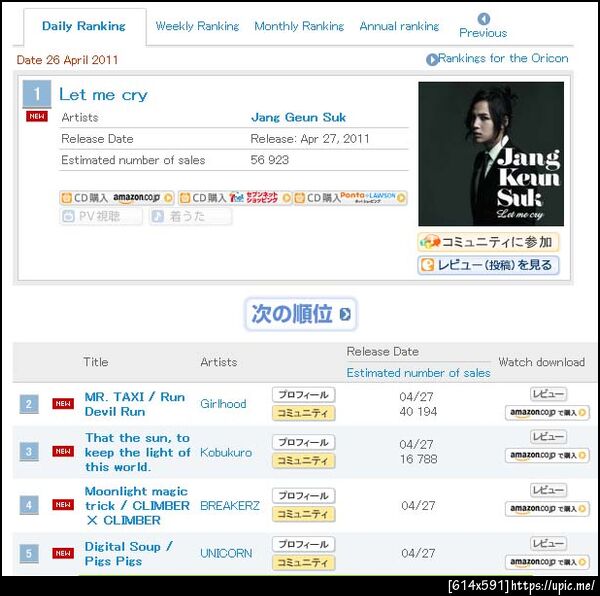Open the Daily Ranking tab
This screenshot has height=596, width=600.
point(84,26)
